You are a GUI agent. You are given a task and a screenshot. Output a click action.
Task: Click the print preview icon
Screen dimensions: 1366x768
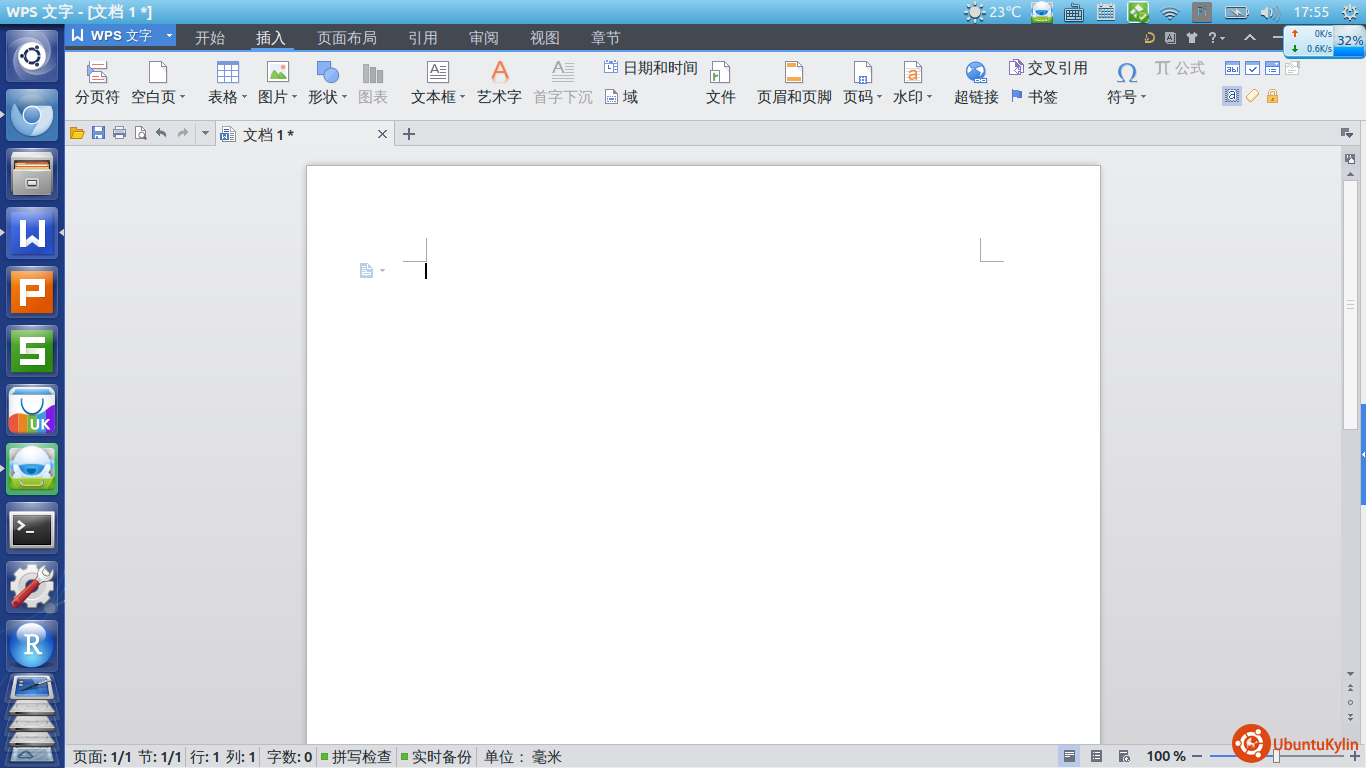coord(140,133)
